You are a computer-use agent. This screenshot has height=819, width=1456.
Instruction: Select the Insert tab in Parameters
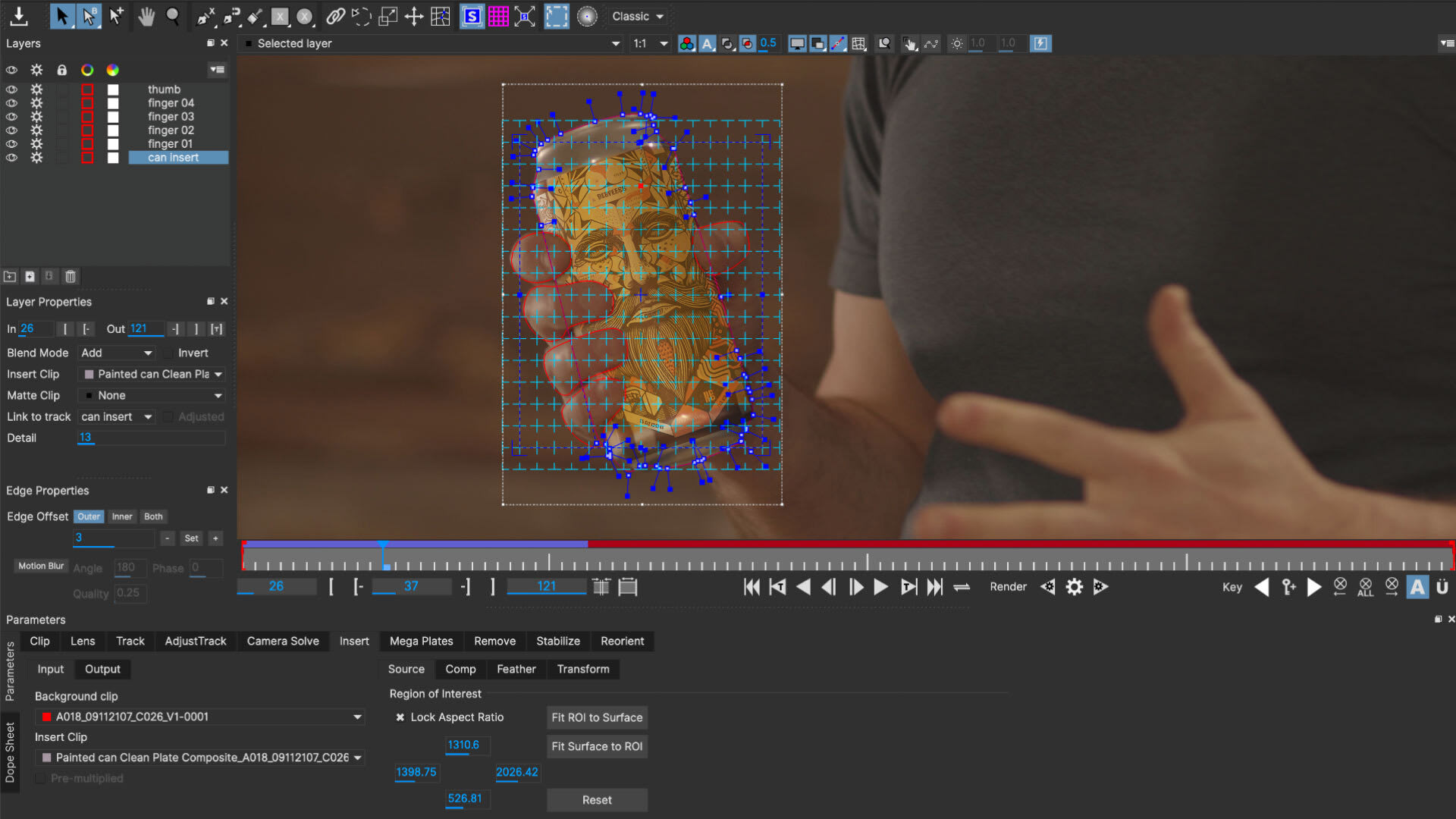(353, 641)
